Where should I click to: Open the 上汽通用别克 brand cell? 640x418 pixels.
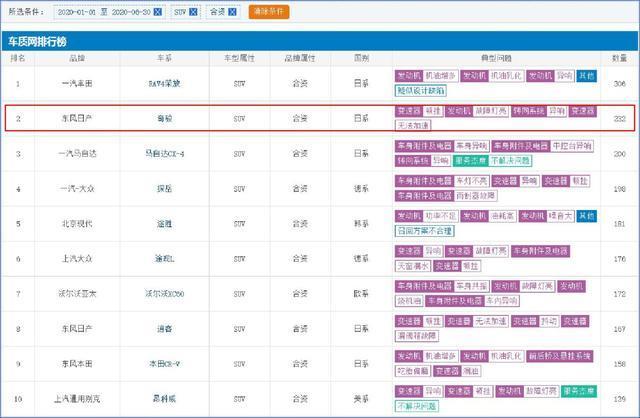77,399
